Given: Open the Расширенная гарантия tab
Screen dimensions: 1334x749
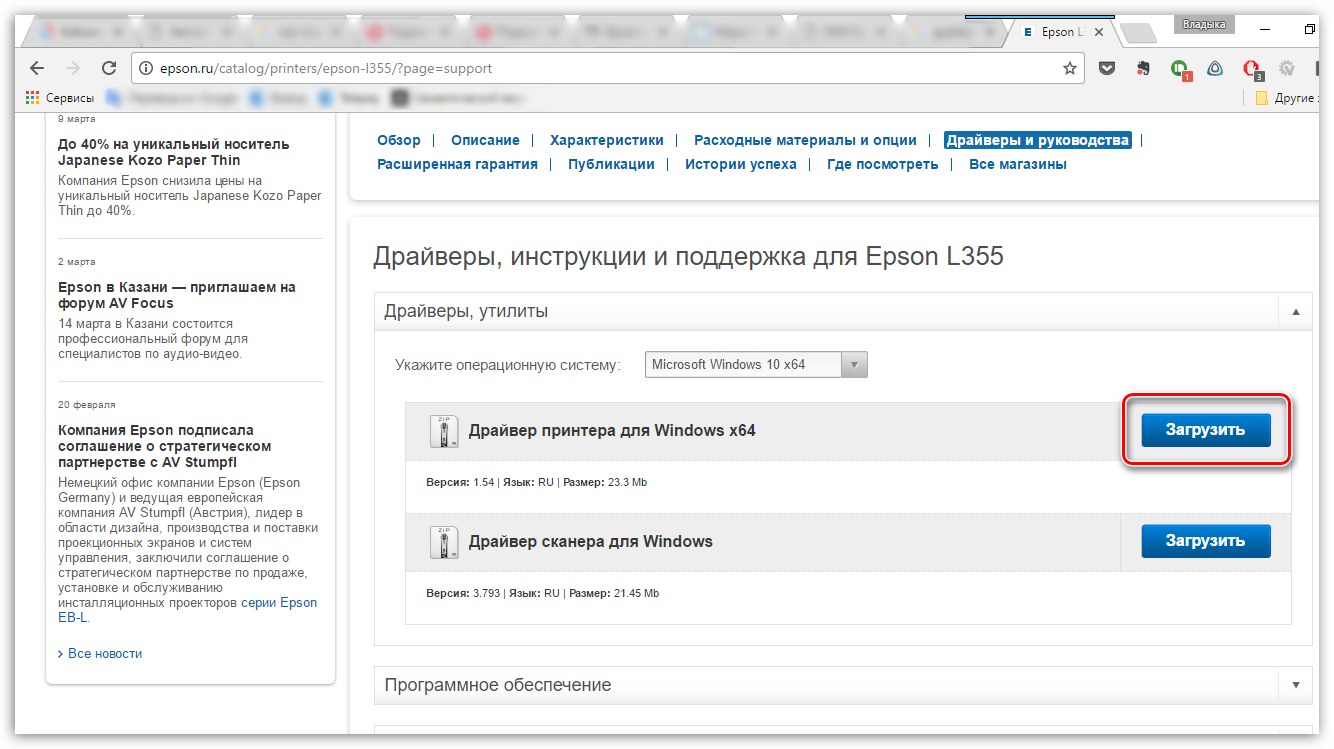Looking at the screenshot, I should [457, 164].
